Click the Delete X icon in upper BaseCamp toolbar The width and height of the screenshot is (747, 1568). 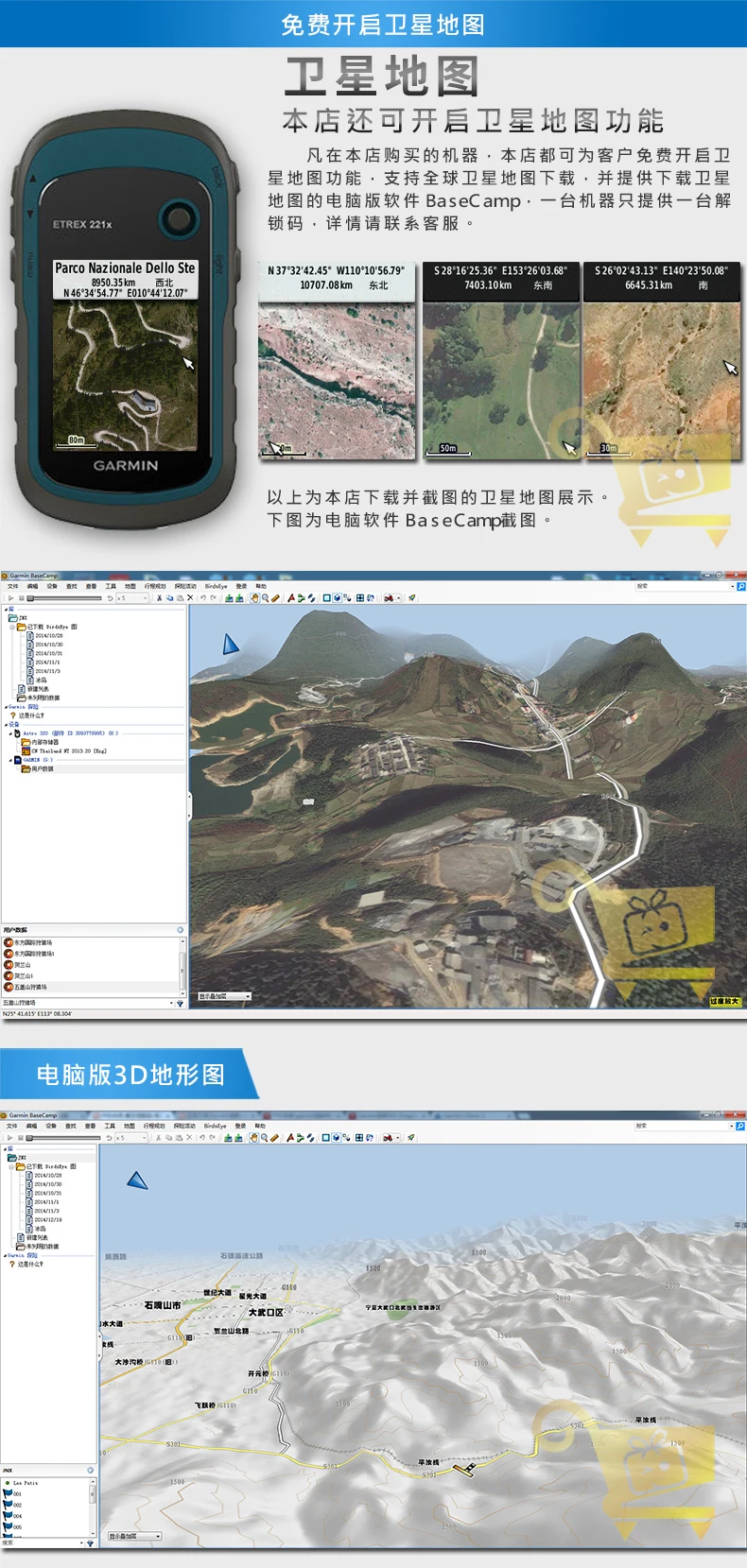(x=190, y=598)
